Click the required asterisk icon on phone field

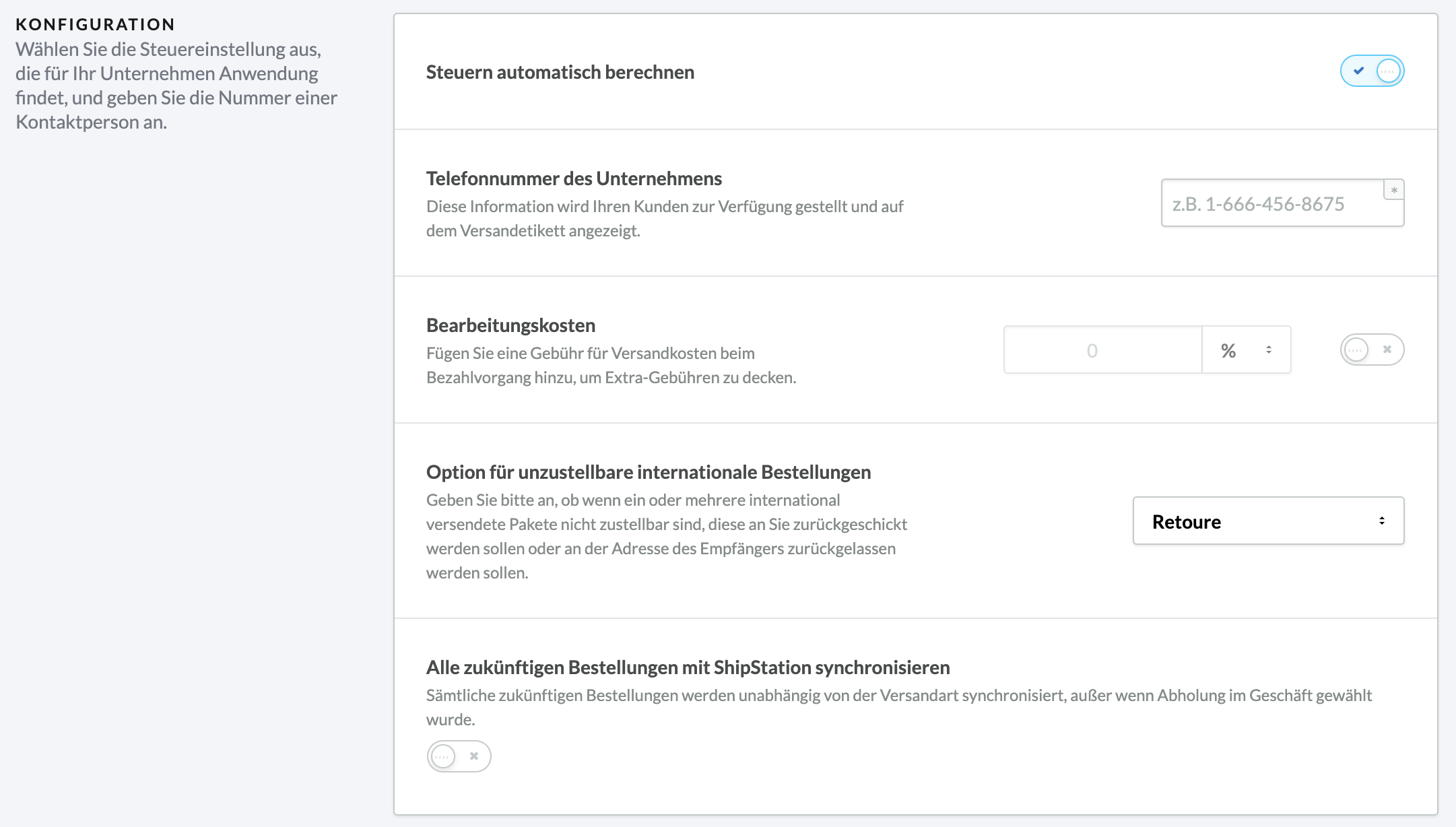point(1394,190)
